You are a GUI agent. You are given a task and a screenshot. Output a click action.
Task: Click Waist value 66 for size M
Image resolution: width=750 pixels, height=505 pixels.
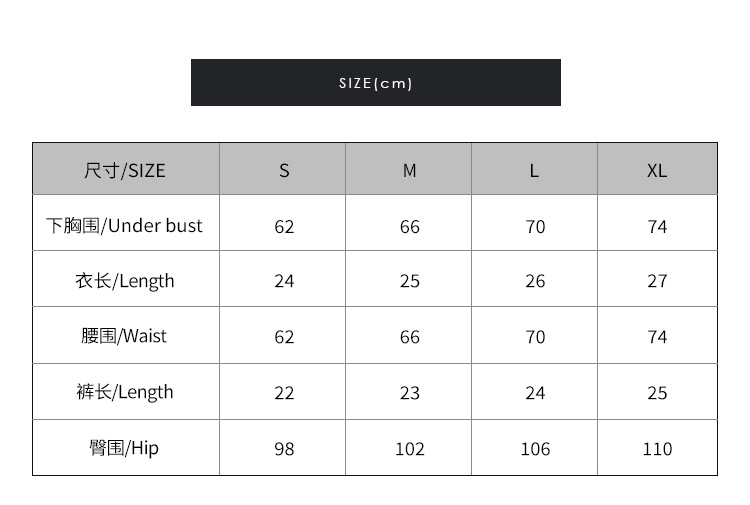tap(410, 337)
